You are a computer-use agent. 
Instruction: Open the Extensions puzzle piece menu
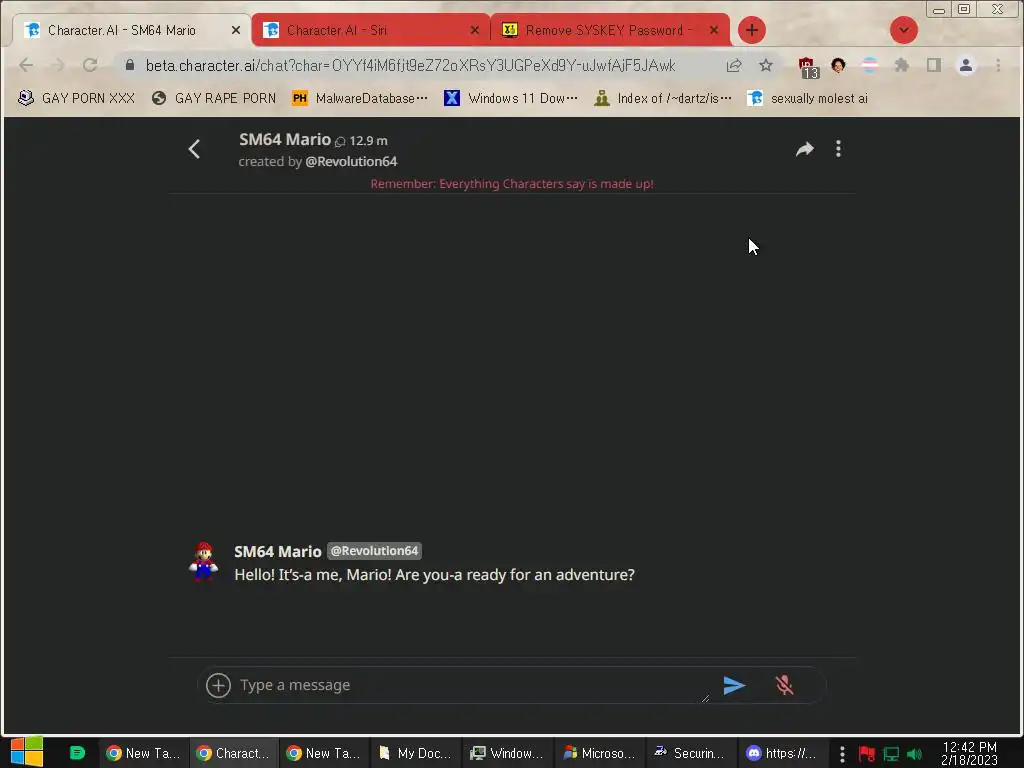[902, 65]
